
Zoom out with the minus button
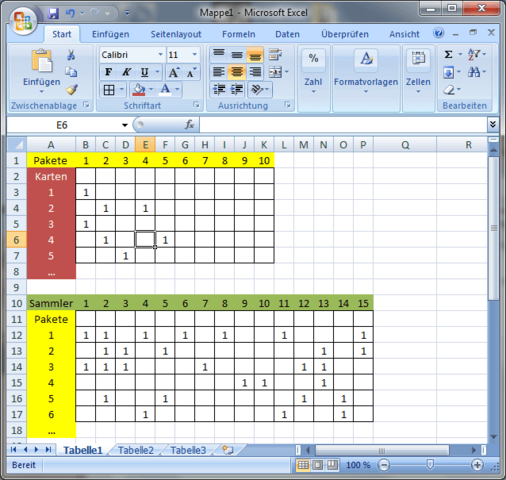[x=384, y=465]
